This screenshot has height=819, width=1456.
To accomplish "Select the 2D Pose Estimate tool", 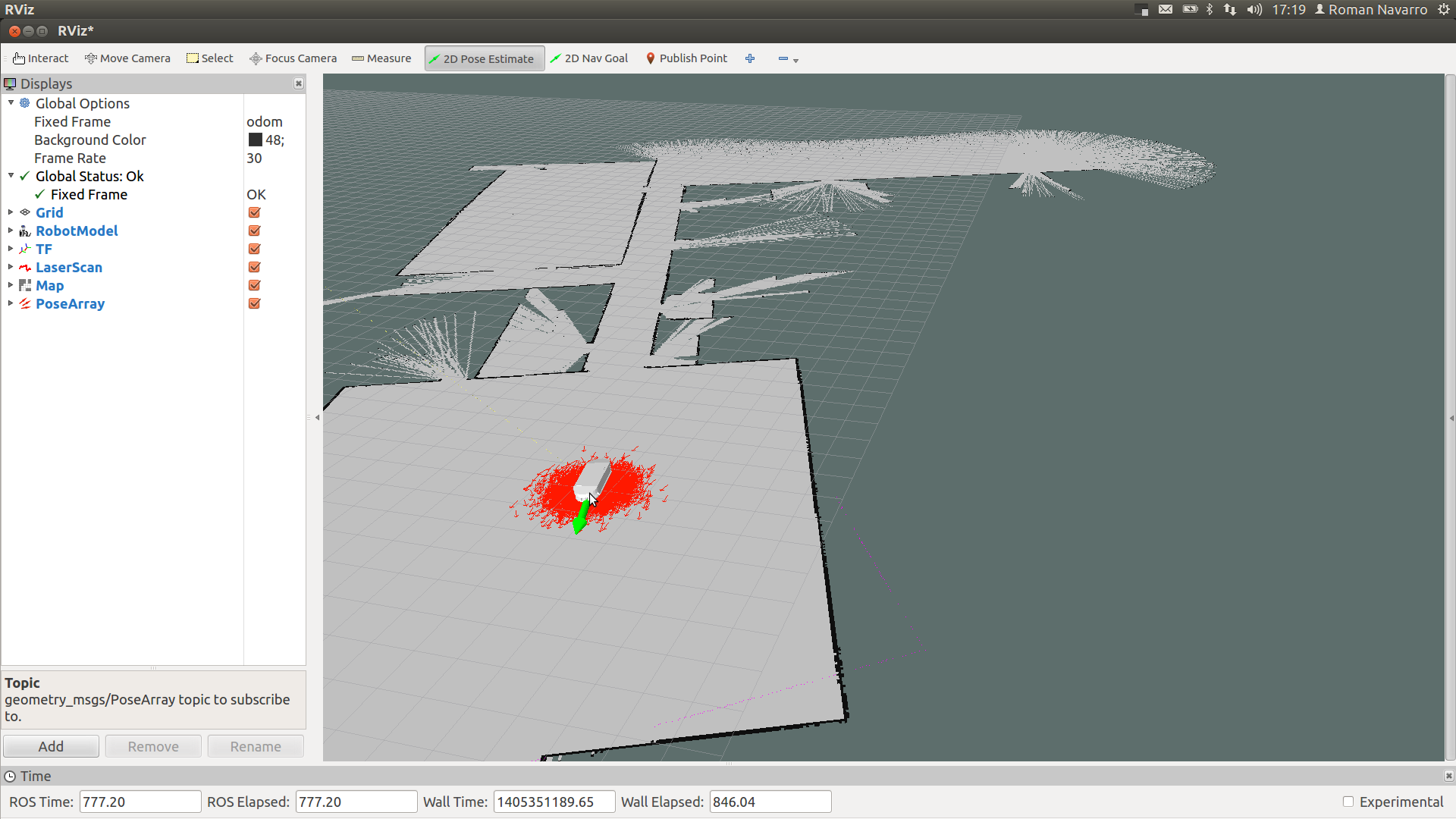I will (x=484, y=58).
